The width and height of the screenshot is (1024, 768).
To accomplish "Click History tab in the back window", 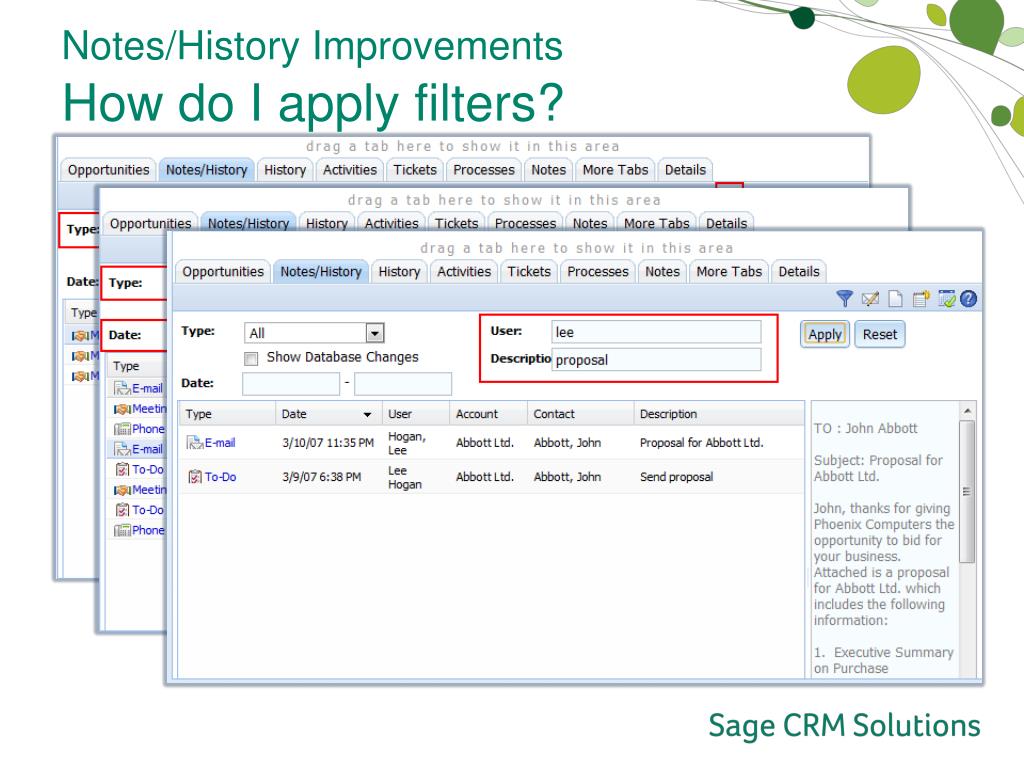I will click(285, 170).
